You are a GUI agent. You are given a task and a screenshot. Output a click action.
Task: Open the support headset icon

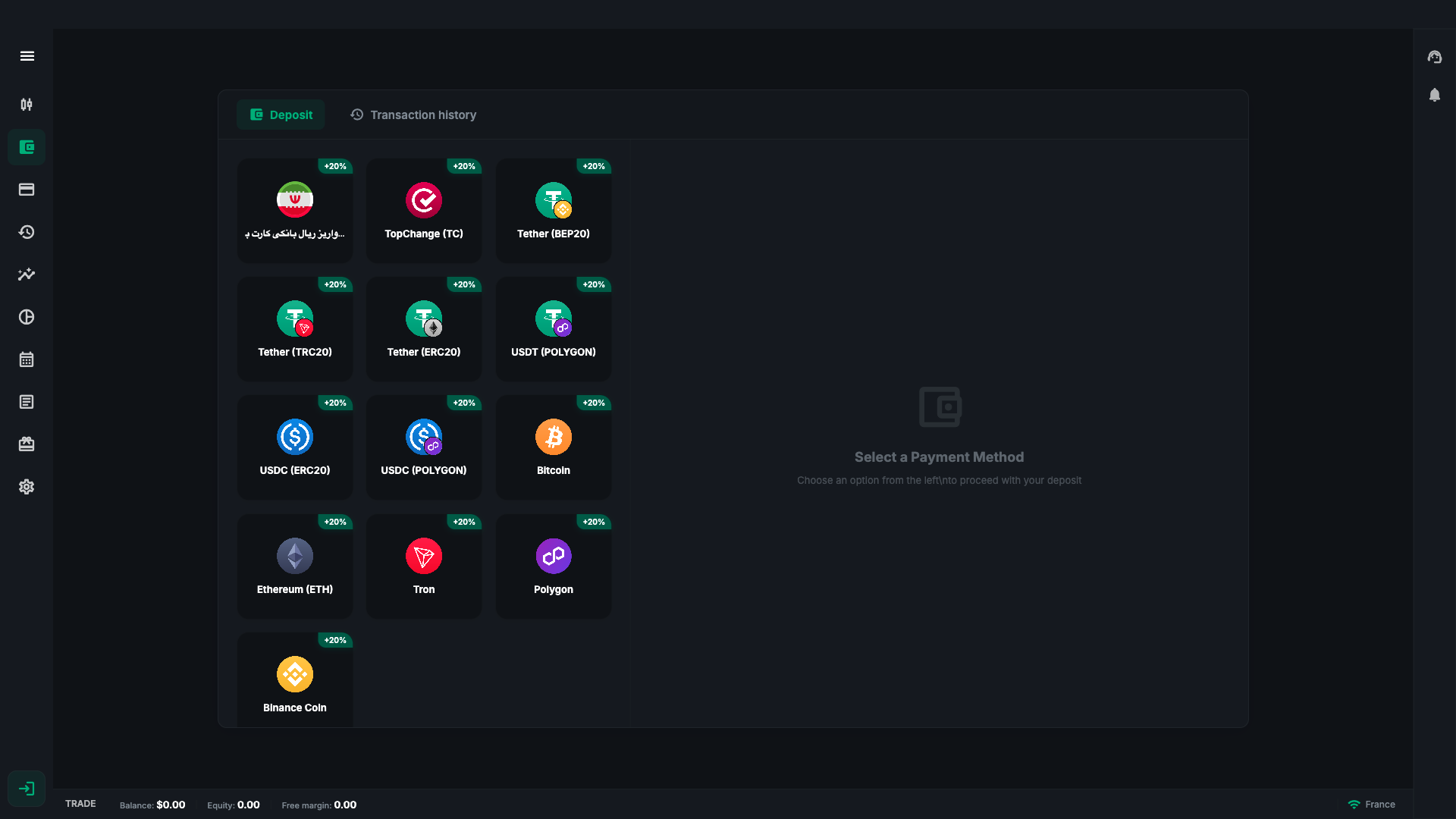[x=1435, y=57]
